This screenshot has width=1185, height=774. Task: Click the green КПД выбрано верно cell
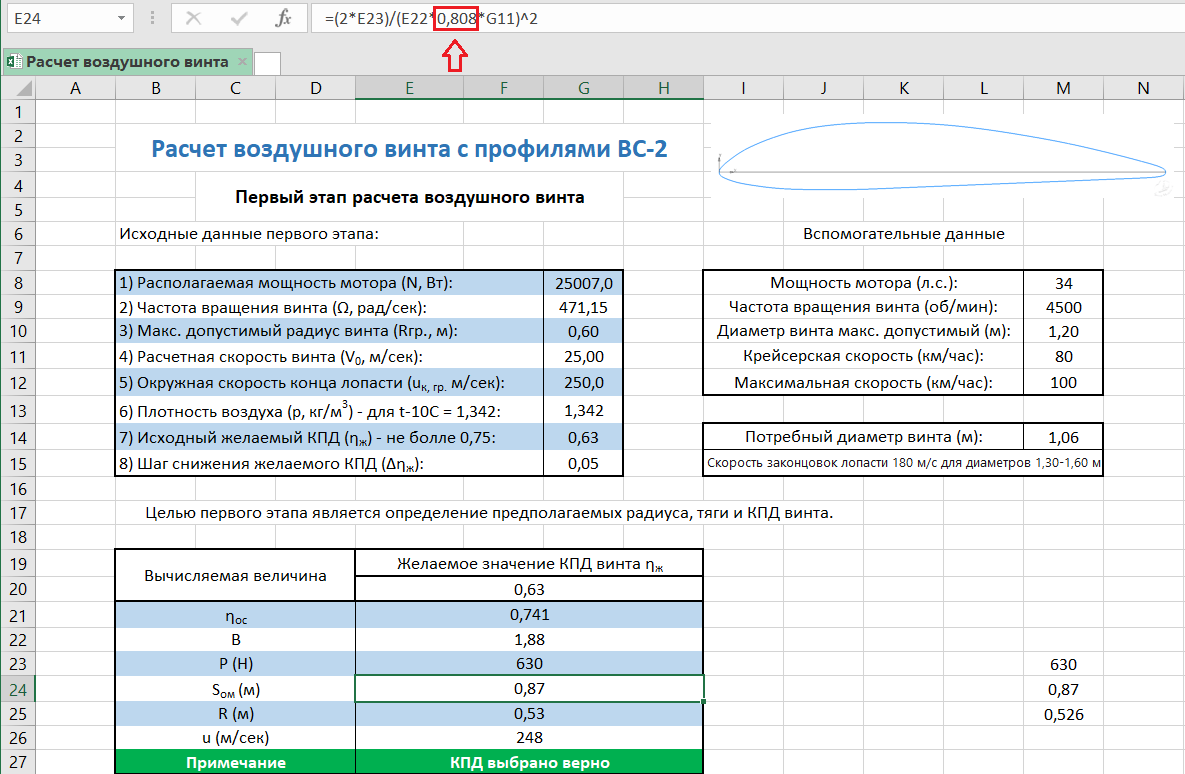(529, 762)
